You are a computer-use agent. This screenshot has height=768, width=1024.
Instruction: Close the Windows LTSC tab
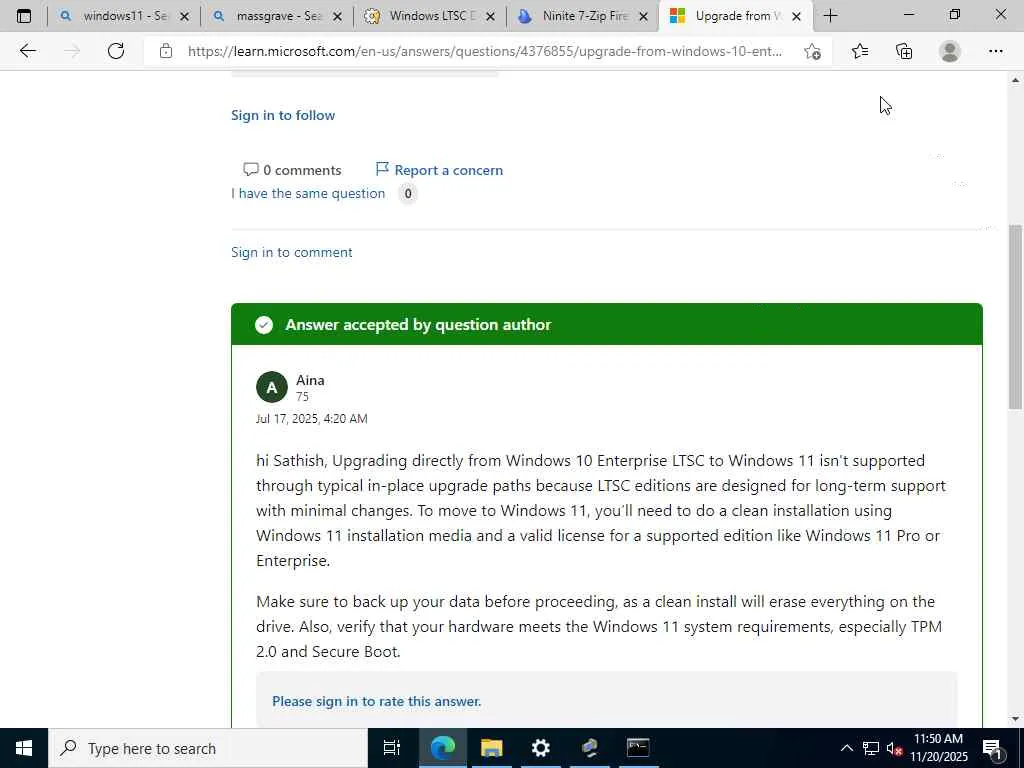pos(490,16)
